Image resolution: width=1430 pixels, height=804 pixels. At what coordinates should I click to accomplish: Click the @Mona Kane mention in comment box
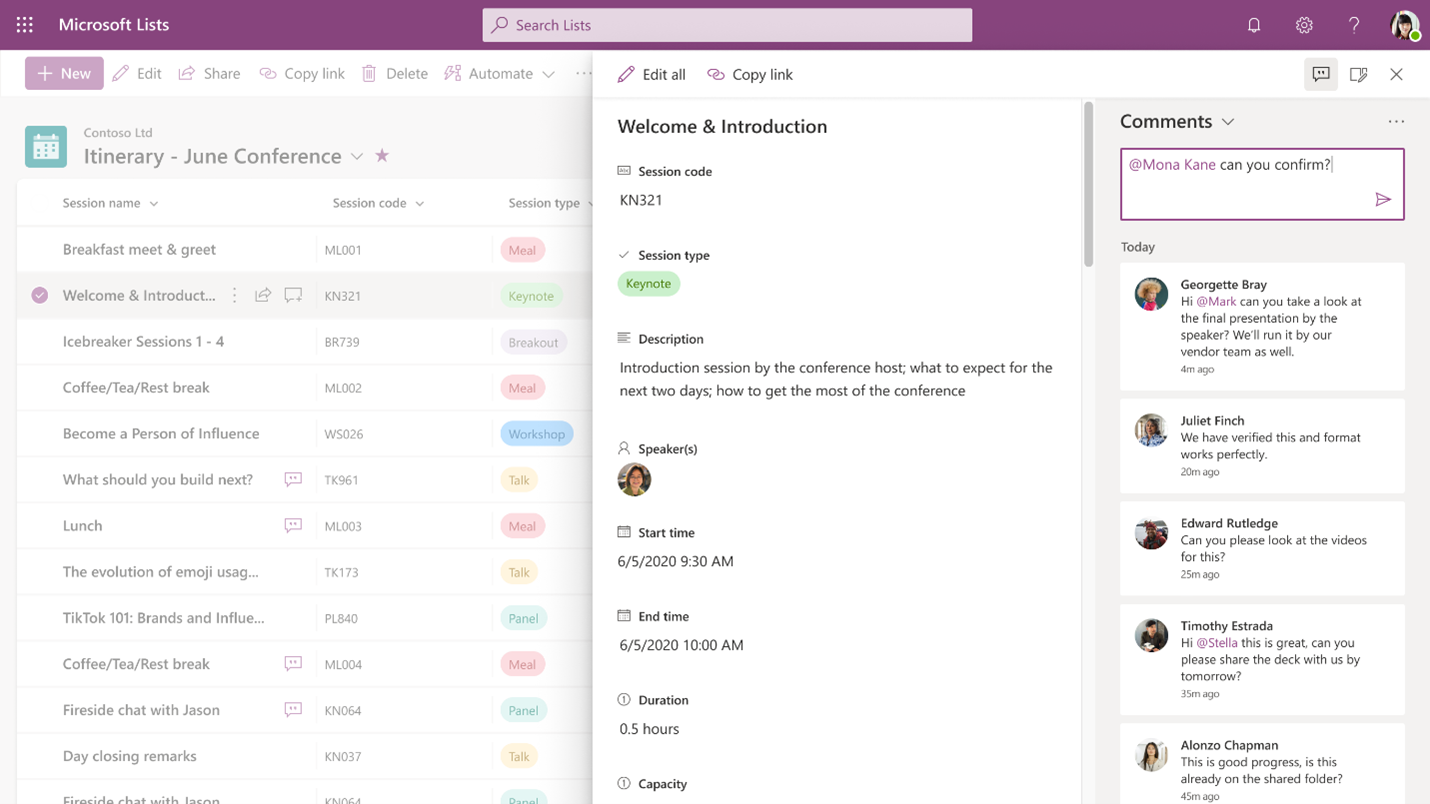coord(1172,165)
